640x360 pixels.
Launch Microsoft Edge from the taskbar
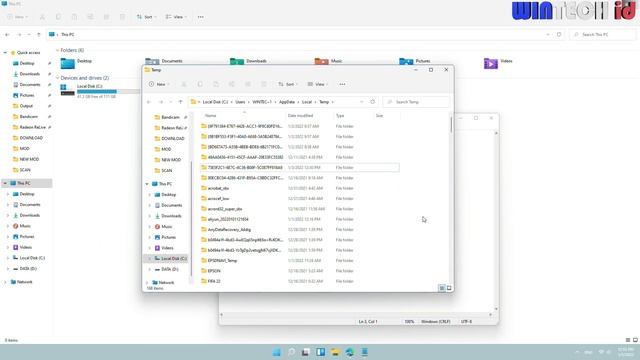pos(350,352)
